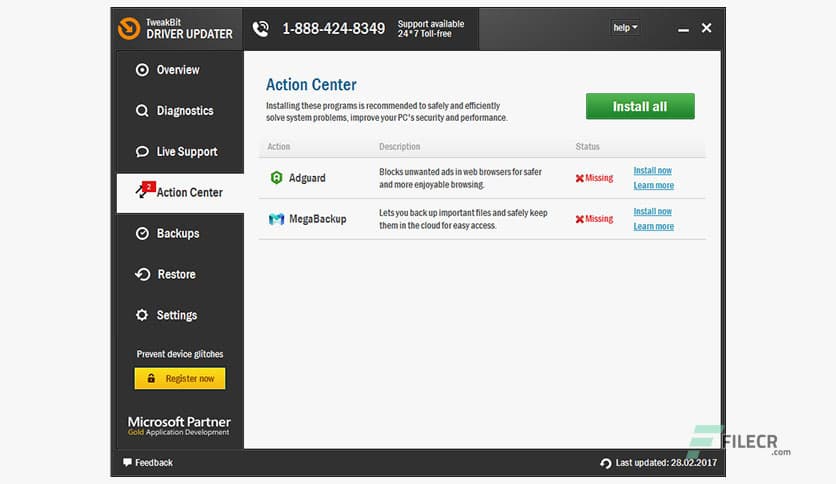Viewport: 836px width, 484px height.
Task: Click the Settings gear icon
Action: click(142, 315)
